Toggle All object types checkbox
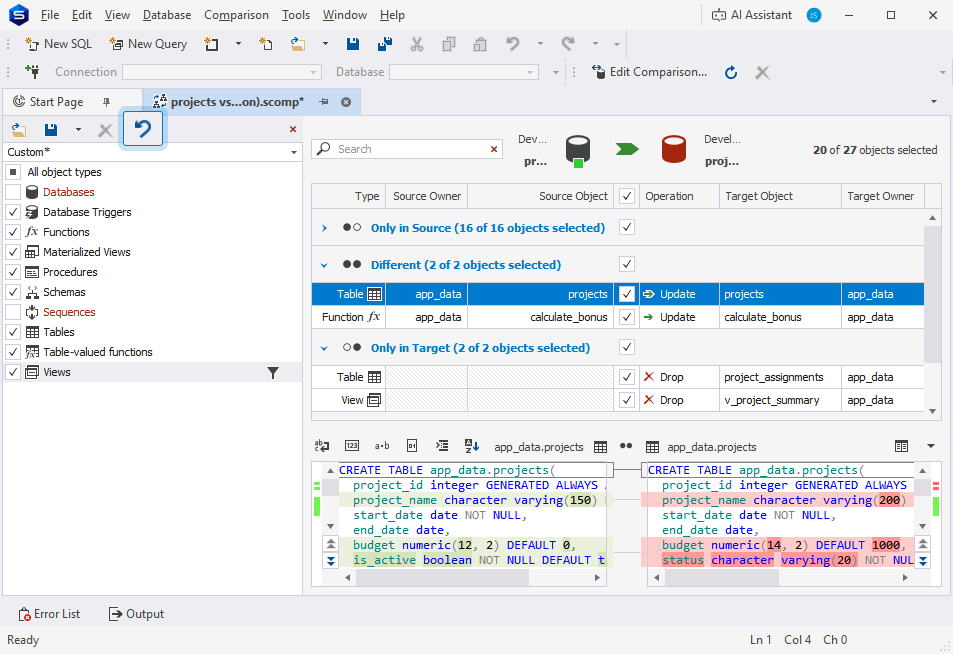The image size is (953, 654). (x=13, y=172)
